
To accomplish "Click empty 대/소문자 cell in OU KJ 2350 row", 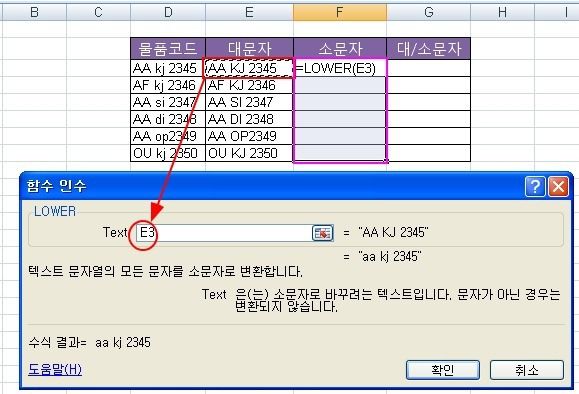I will click(429, 153).
